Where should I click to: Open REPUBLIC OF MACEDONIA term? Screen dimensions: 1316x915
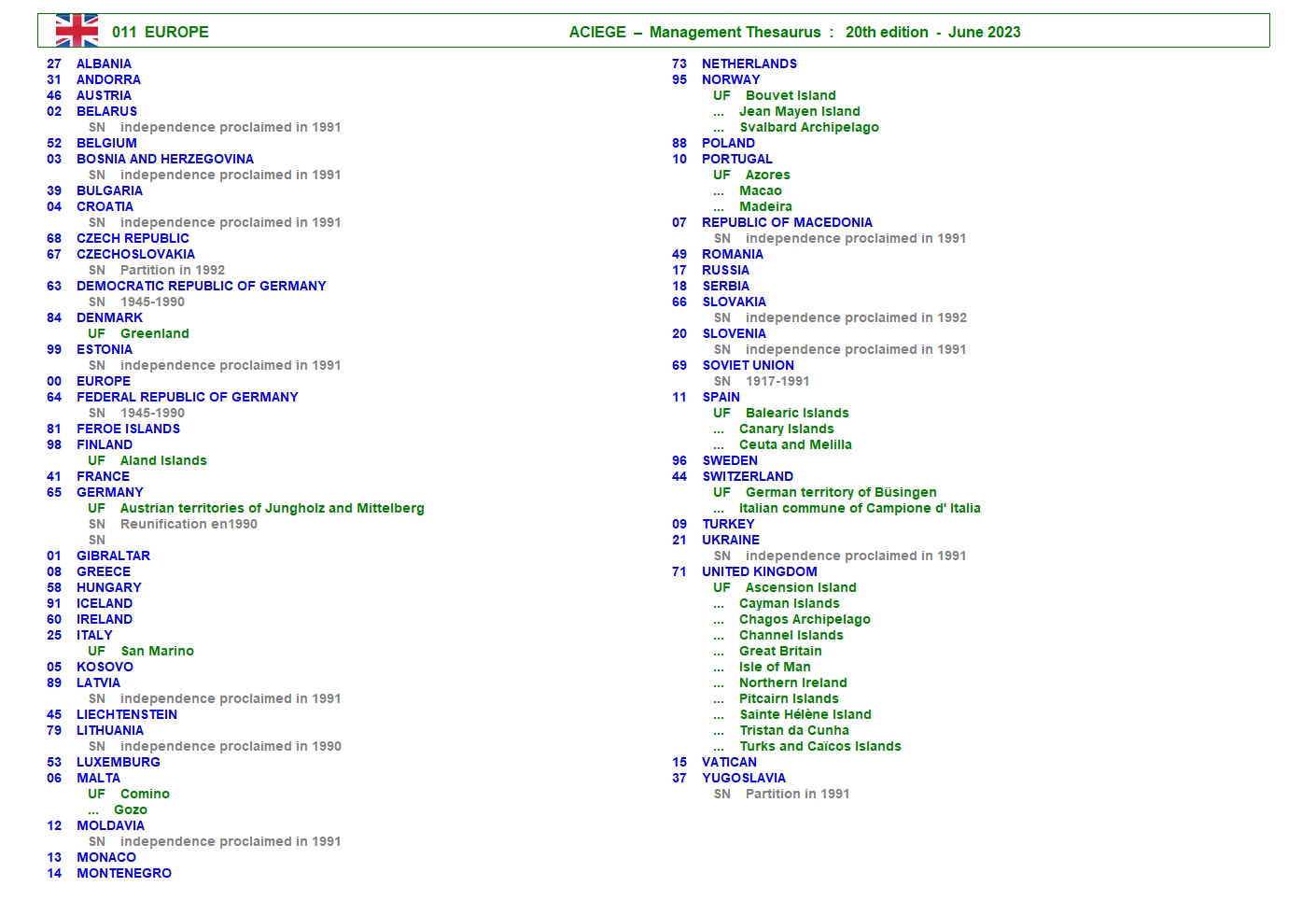pos(787,222)
